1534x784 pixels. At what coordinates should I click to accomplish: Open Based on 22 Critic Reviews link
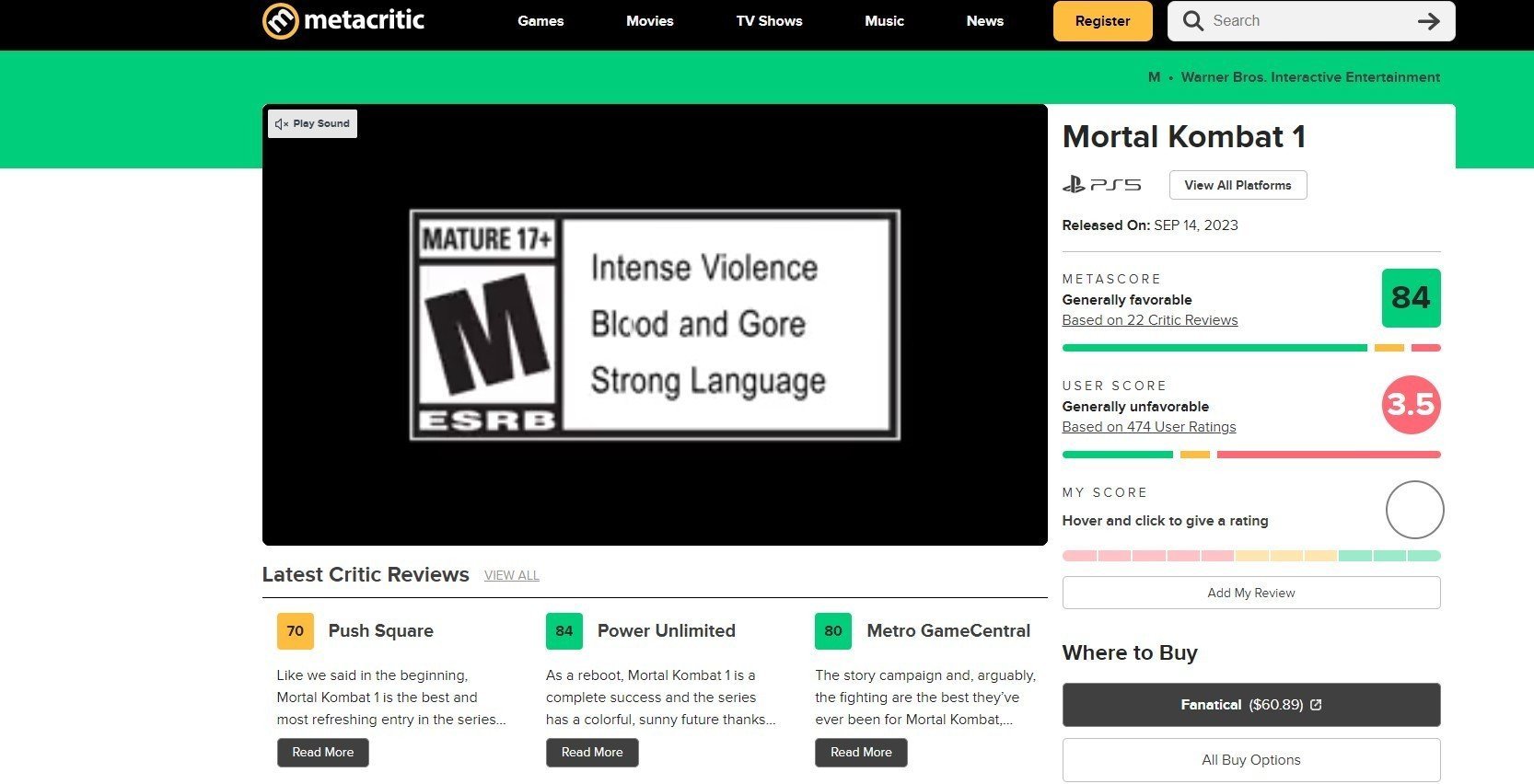point(1150,320)
